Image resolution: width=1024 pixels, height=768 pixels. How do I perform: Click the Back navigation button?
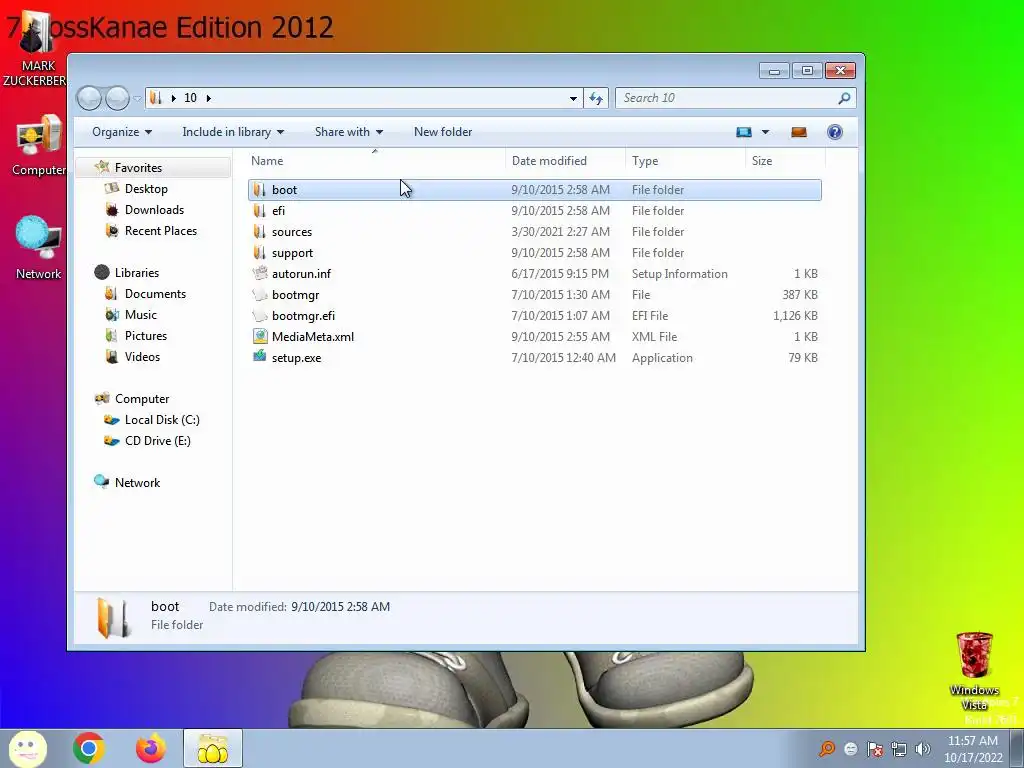point(89,99)
